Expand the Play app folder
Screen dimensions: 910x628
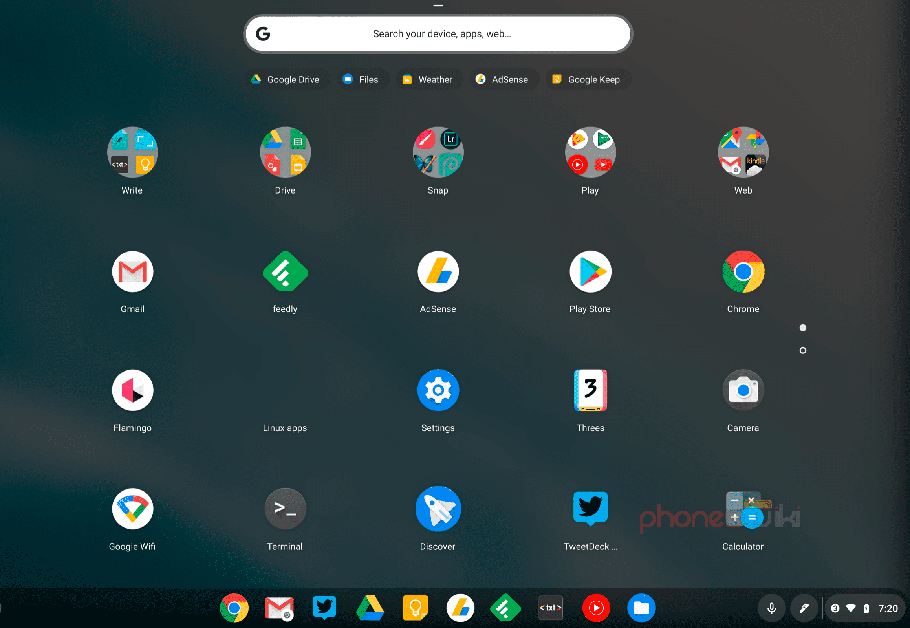(590, 152)
